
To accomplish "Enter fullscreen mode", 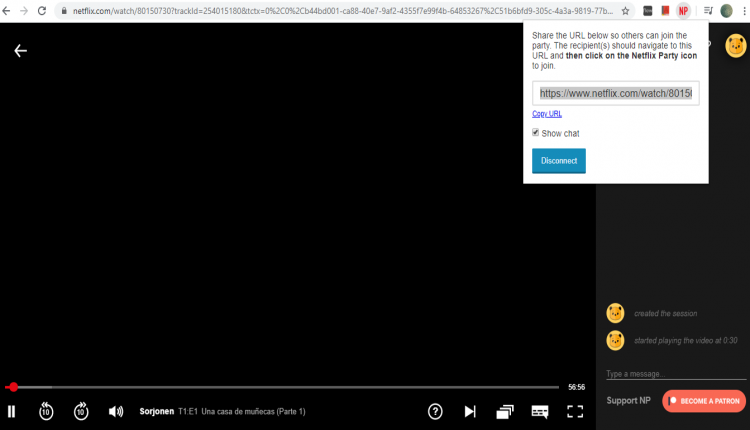I will pyautogui.click(x=575, y=411).
